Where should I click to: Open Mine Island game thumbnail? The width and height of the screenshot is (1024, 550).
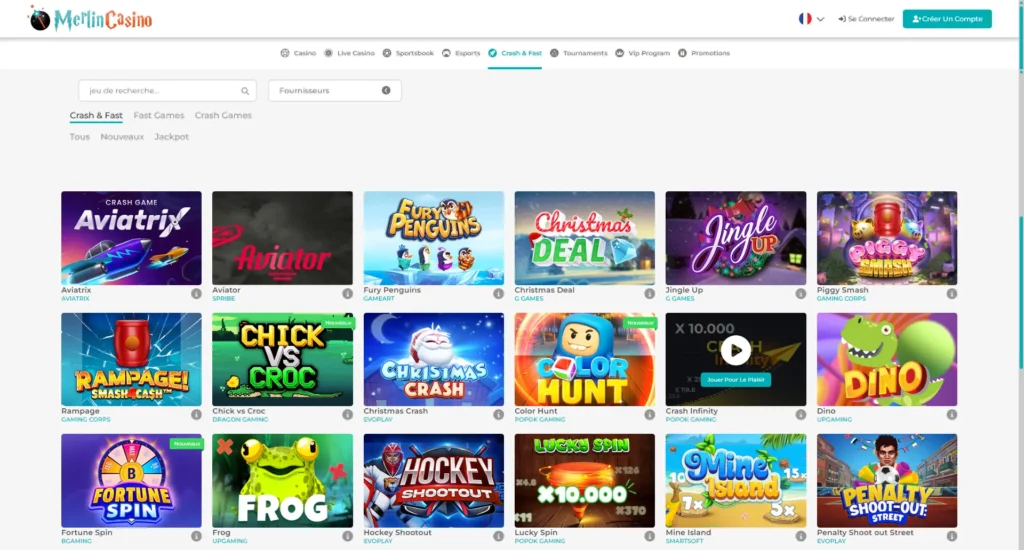pyautogui.click(x=735, y=481)
